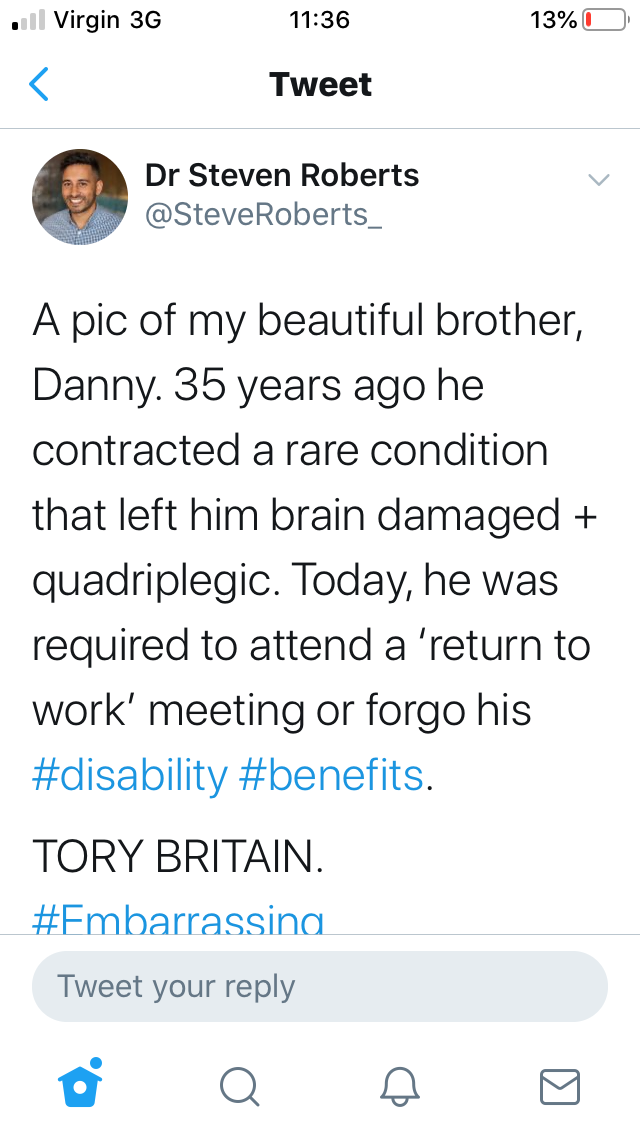Viewport: 640px width, 1136px height.
Task: Tap the Tweet header title
Action: (320, 85)
